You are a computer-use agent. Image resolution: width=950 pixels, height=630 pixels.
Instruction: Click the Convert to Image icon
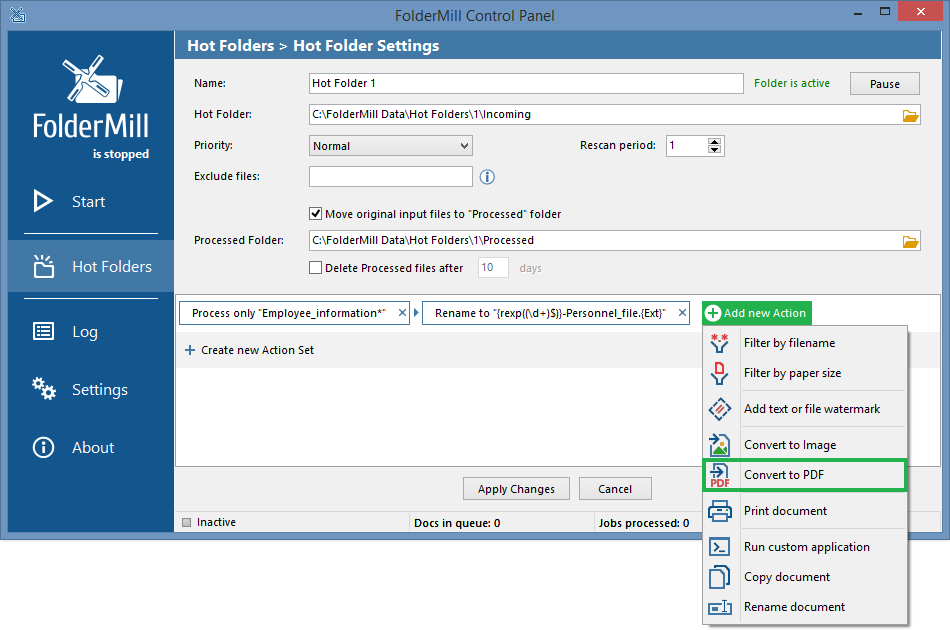(x=719, y=445)
